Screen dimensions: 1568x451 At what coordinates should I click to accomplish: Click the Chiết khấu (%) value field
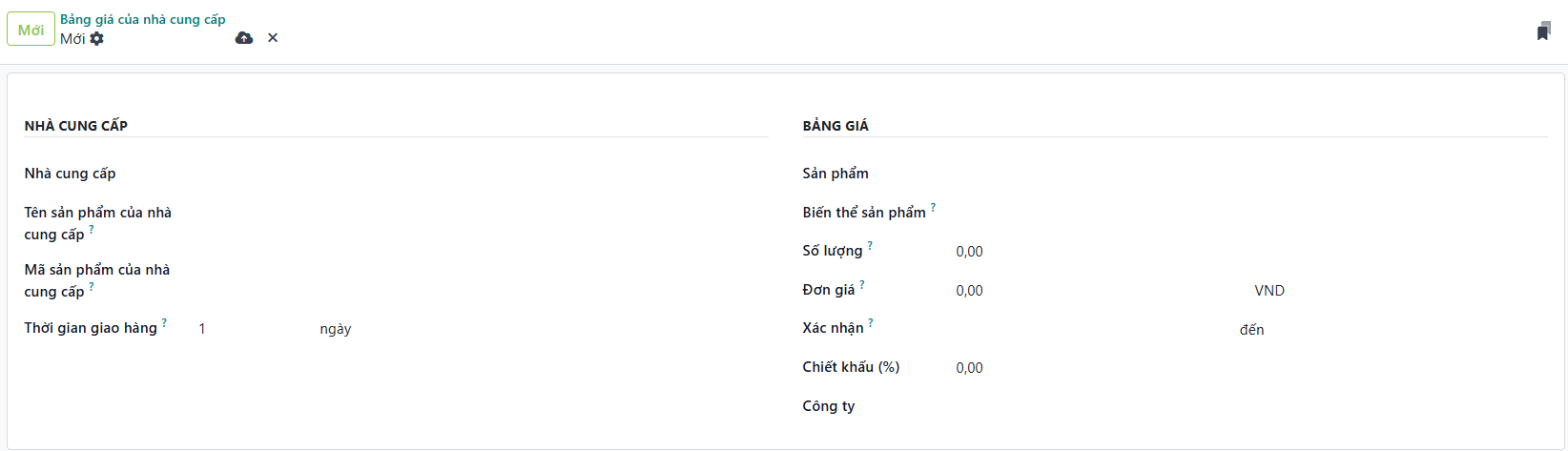click(1249, 368)
